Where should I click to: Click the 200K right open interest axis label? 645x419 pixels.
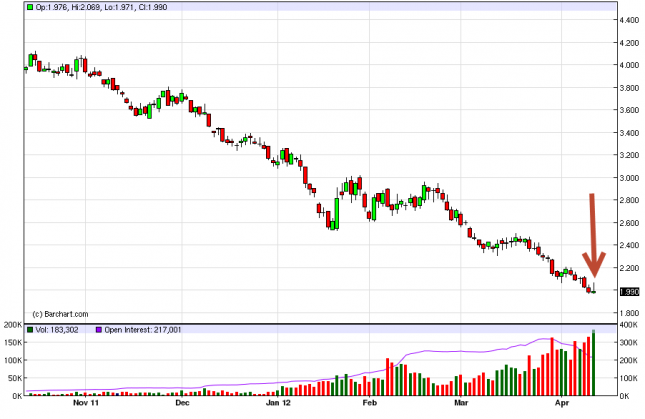click(x=629, y=361)
